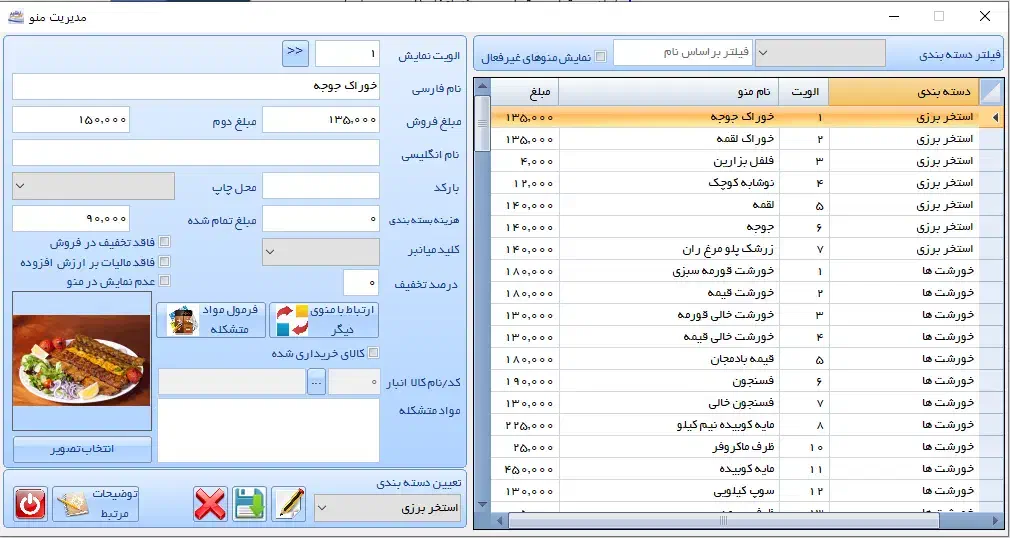Click the red X delete icon

click(x=210, y=504)
